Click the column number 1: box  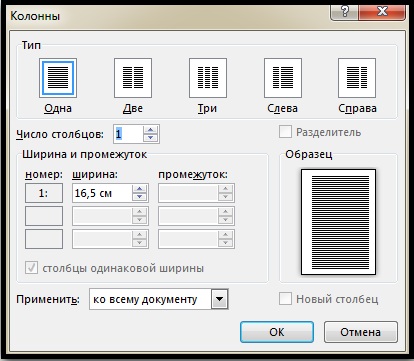click(44, 193)
